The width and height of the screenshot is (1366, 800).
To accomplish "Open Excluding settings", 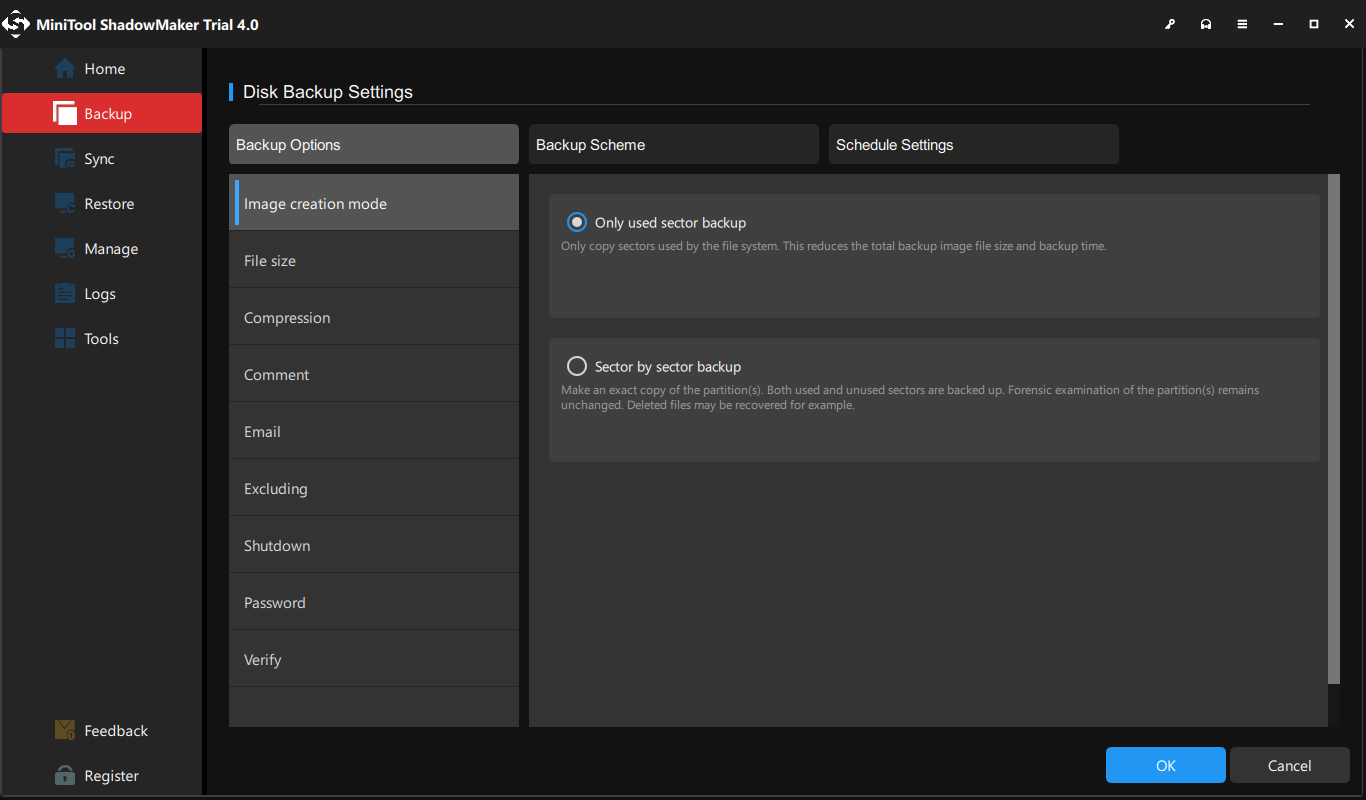I will pos(374,488).
